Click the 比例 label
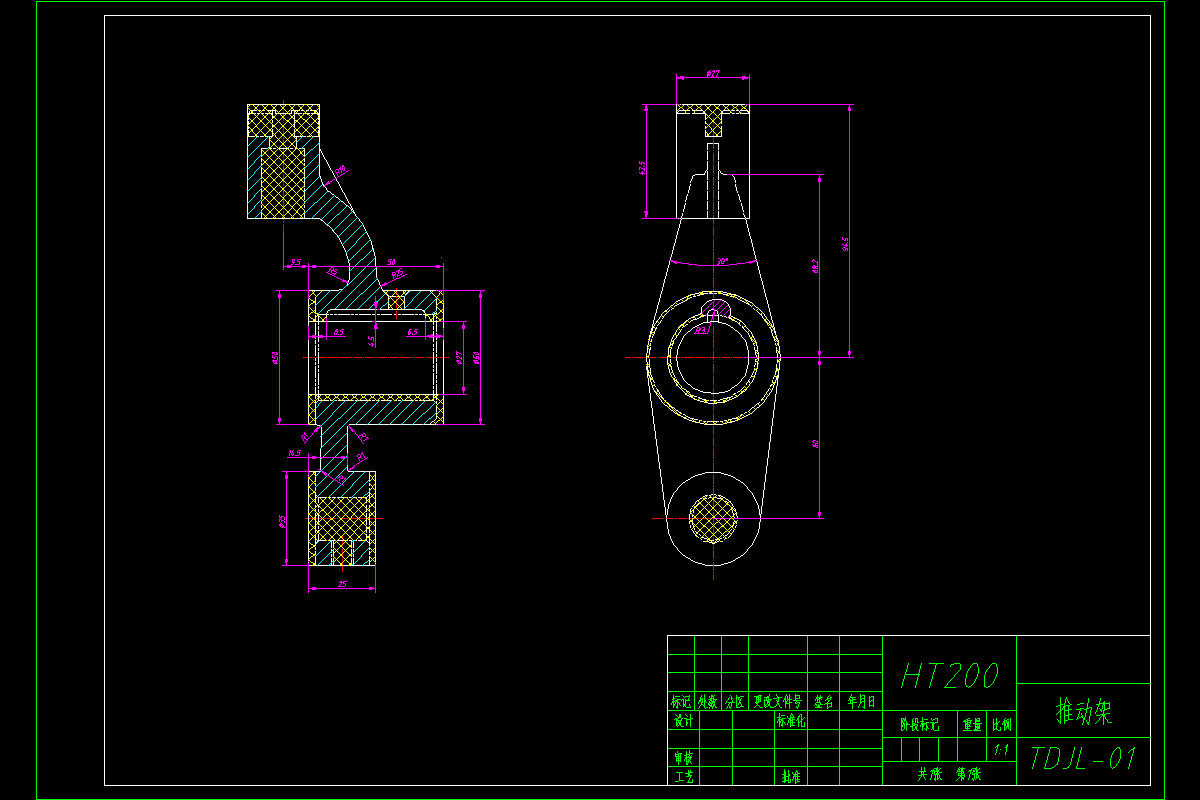The height and width of the screenshot is (800, 1200). click(1002, 726)
